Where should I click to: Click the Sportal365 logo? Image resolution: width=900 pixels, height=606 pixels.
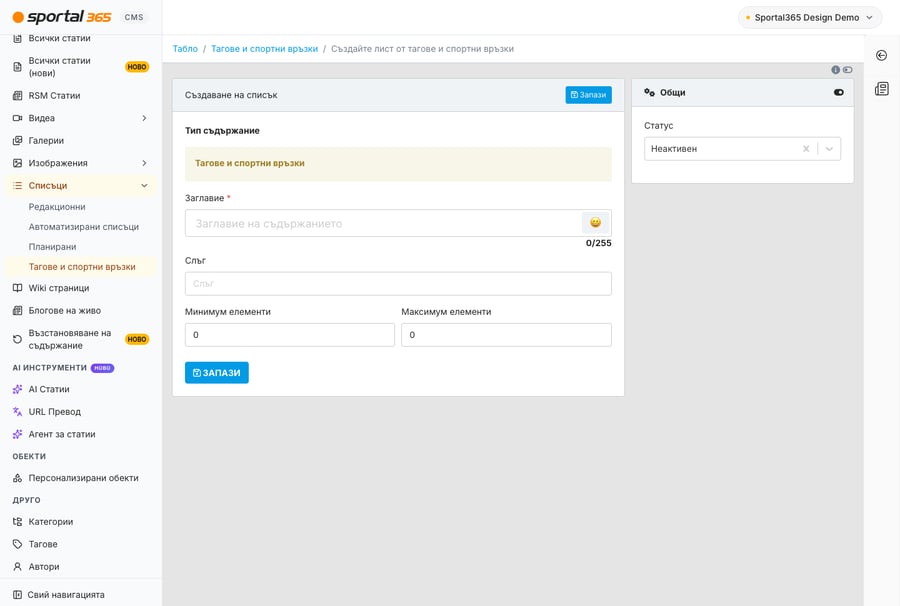pos(62,17)
